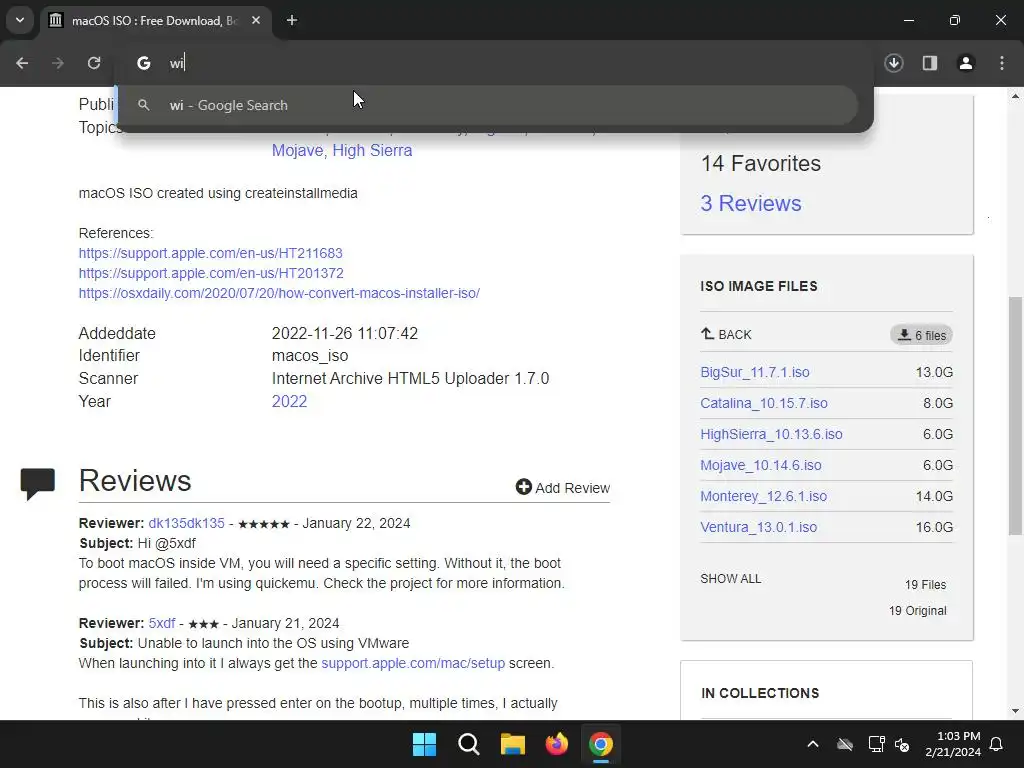Open reviewer dk135dk135 profile
Screen dimensions: 1024x768
[186, 523]
